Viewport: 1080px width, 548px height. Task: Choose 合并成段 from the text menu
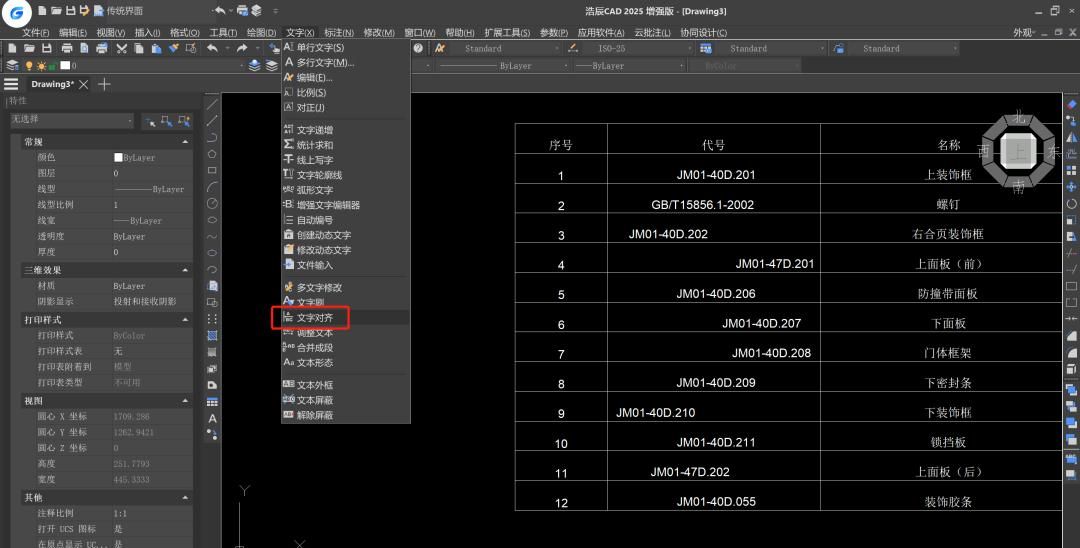click(346, 348)
